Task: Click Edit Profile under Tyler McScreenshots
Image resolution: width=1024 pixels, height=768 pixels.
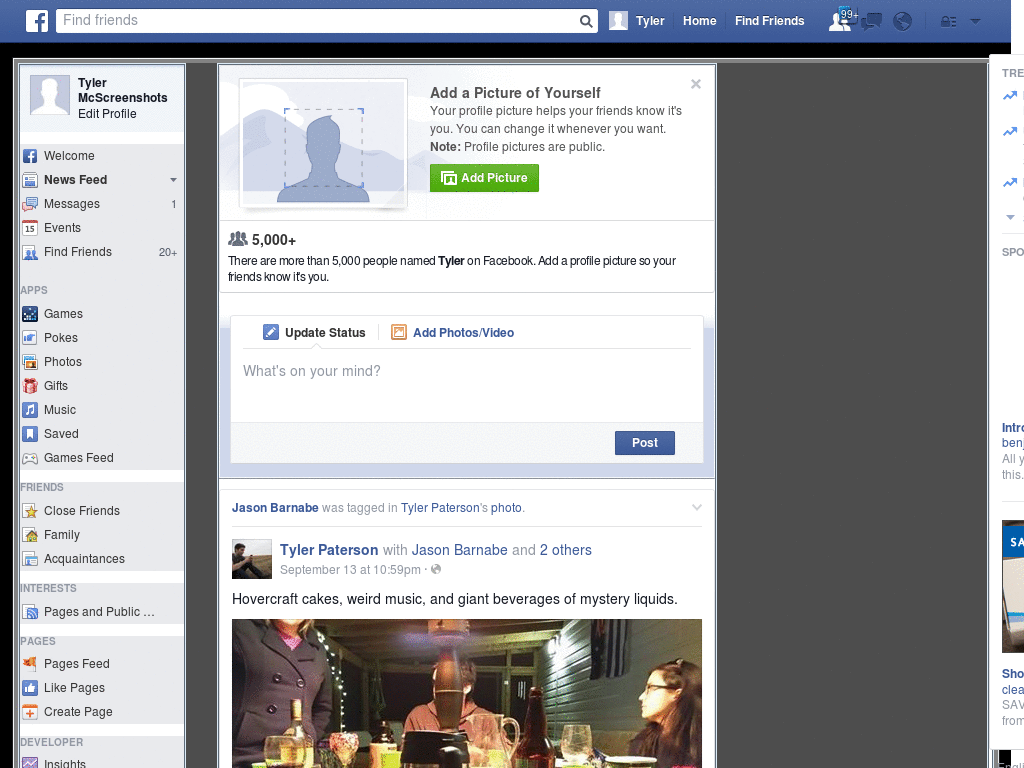Action: [107, 114]
